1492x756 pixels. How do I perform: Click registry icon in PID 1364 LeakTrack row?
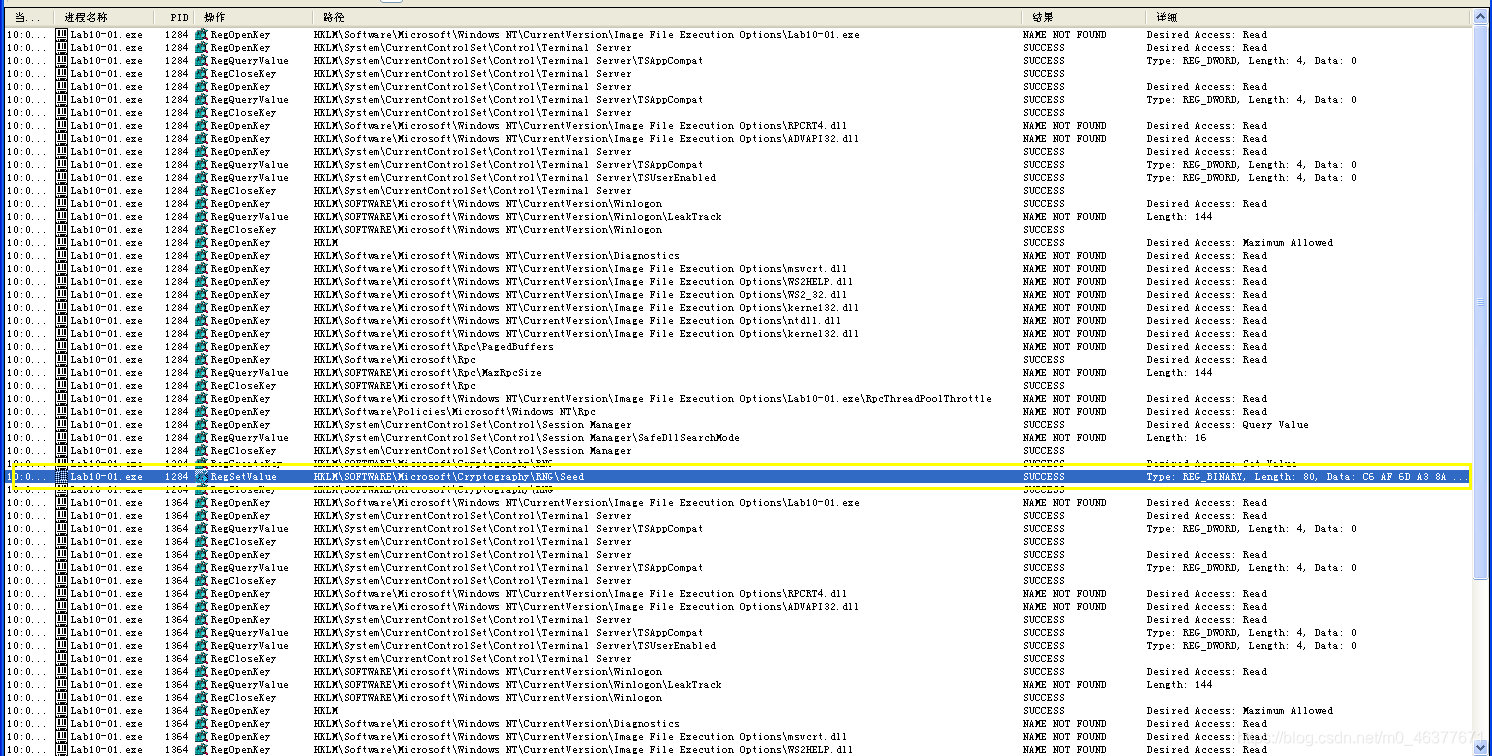[201, 685]
